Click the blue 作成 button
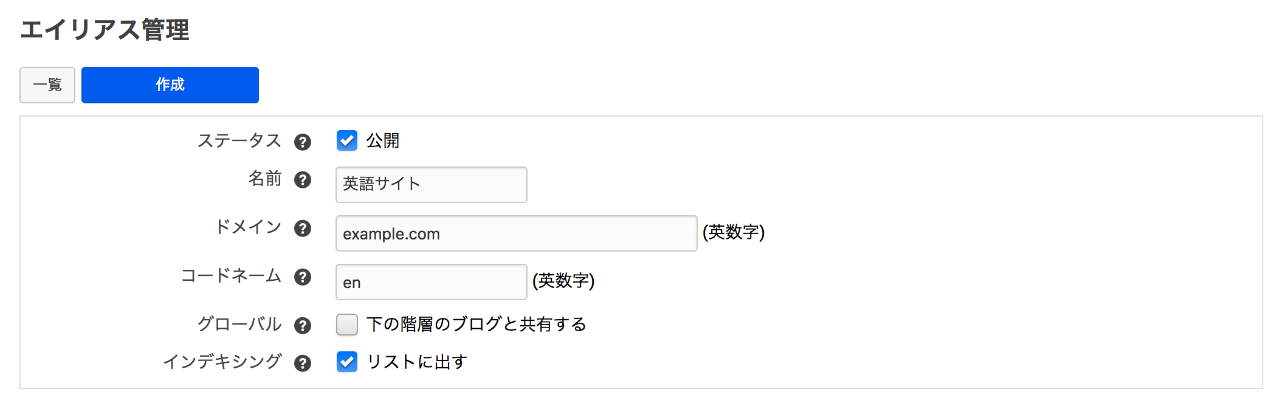 (x=170, y=85)
